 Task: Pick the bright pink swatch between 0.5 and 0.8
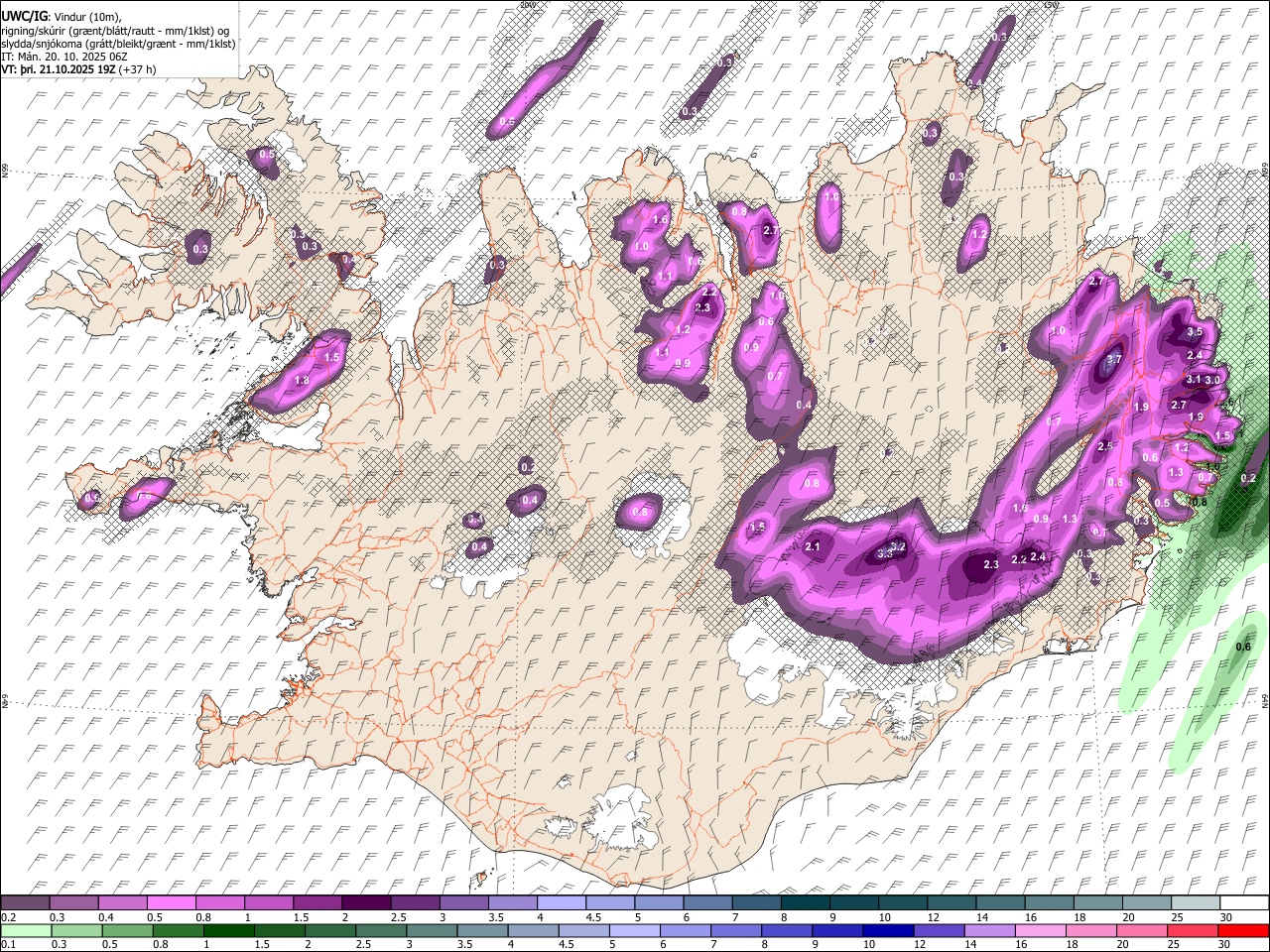coord(171,903)
